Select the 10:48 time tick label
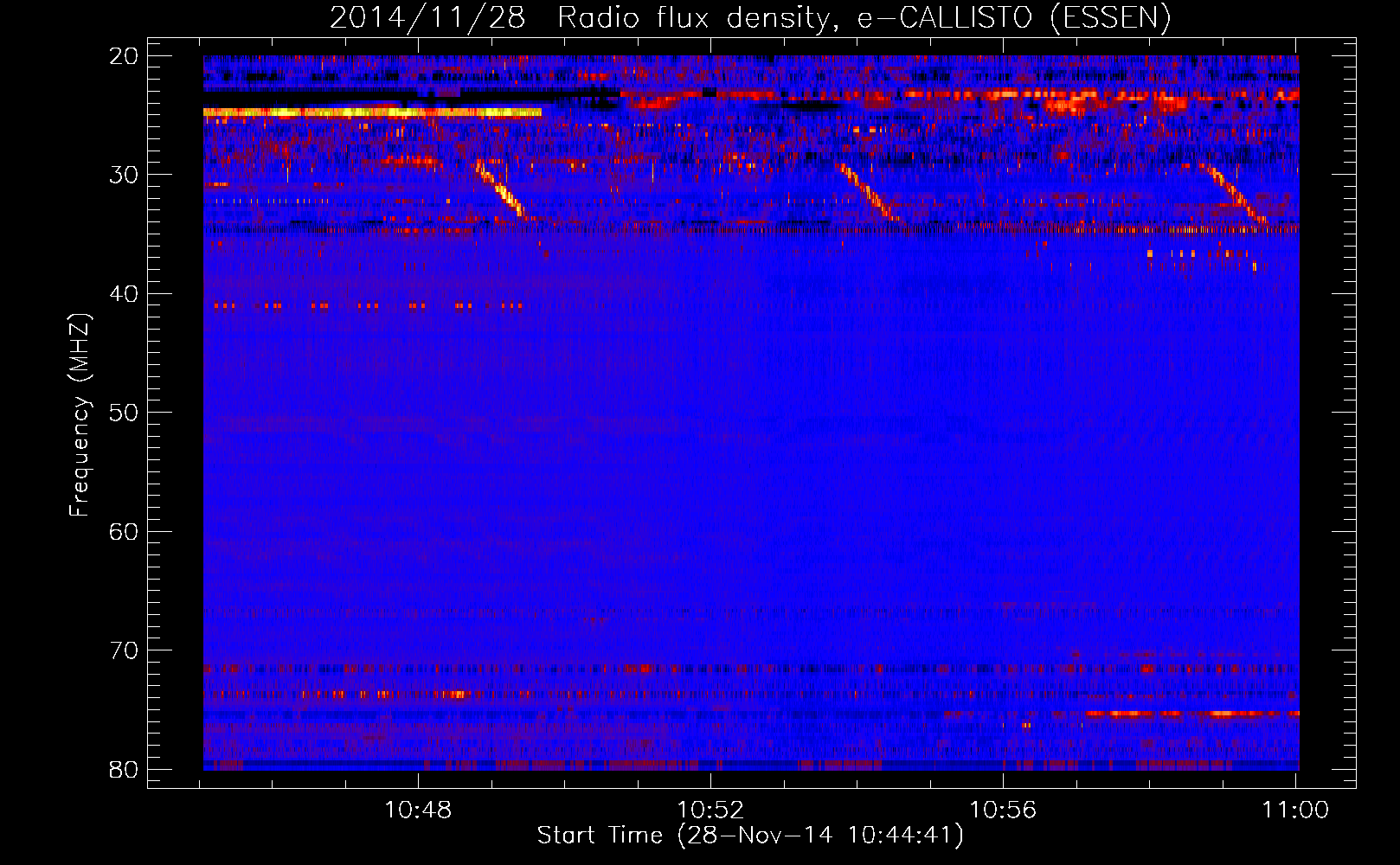1400x865 pixels. (x=418, y=810)
